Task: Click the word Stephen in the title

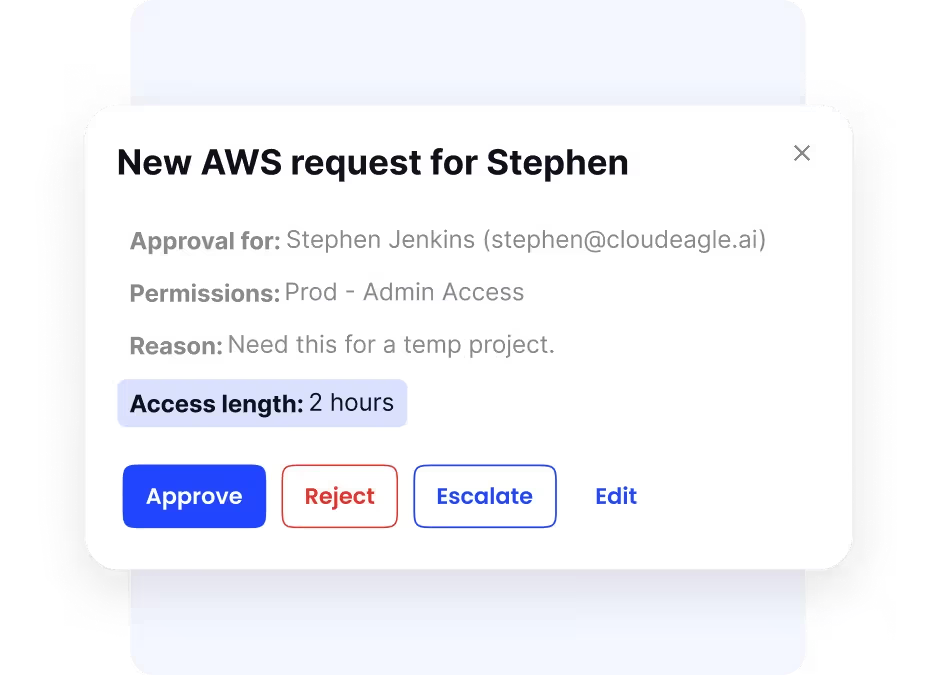Action: click(x=558, y=162)
